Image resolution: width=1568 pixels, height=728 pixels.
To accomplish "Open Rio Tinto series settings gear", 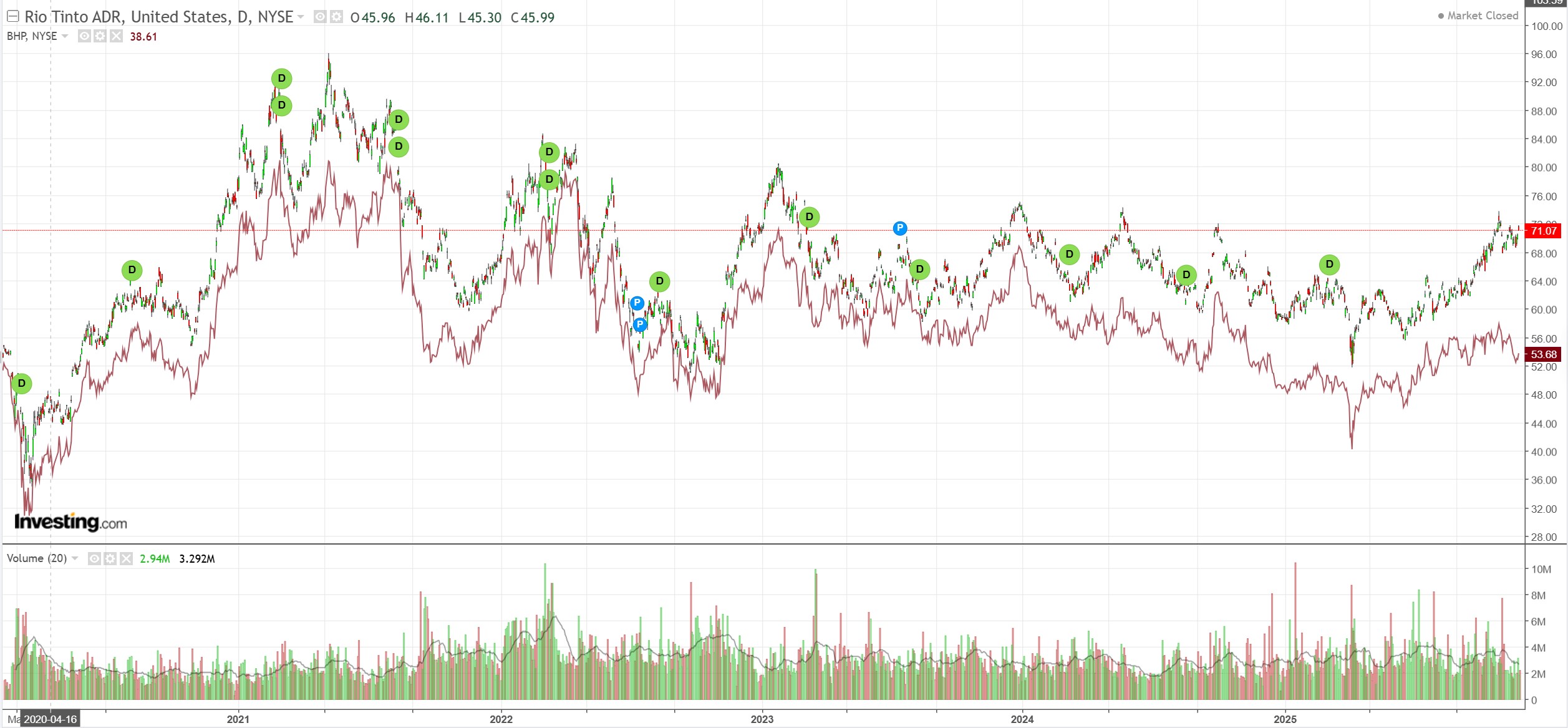I will point(336,17).
